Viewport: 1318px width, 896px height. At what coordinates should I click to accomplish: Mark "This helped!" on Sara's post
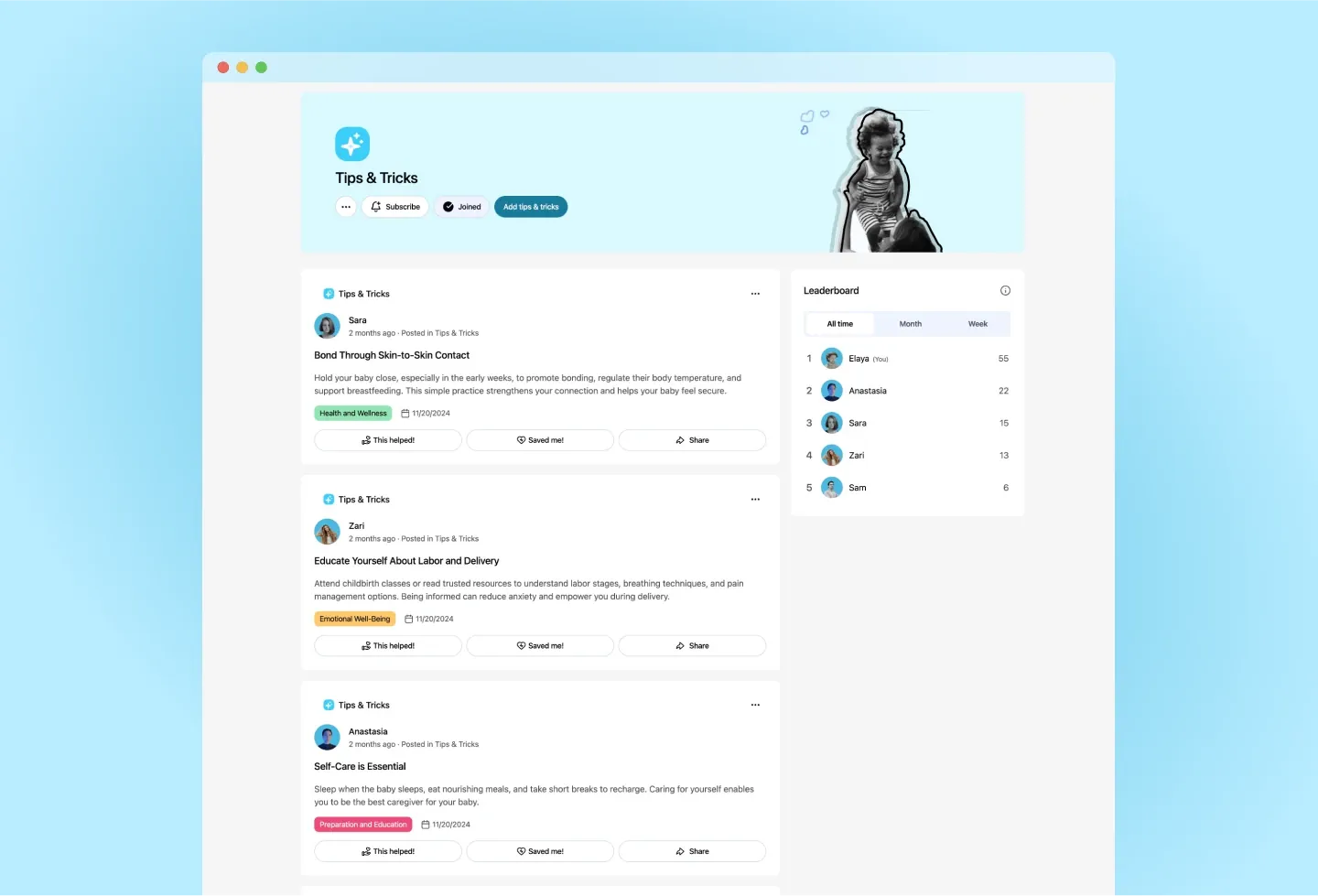coord(388,440)
